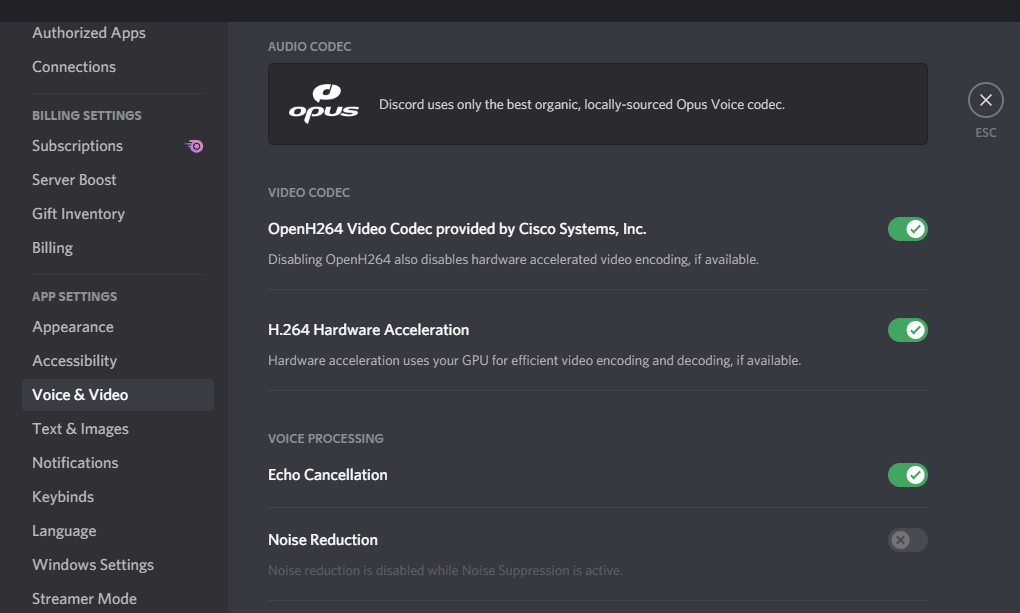Open the Notifications settings
The width and height of the screenshot is (1020, 613).
coord(75,462)
